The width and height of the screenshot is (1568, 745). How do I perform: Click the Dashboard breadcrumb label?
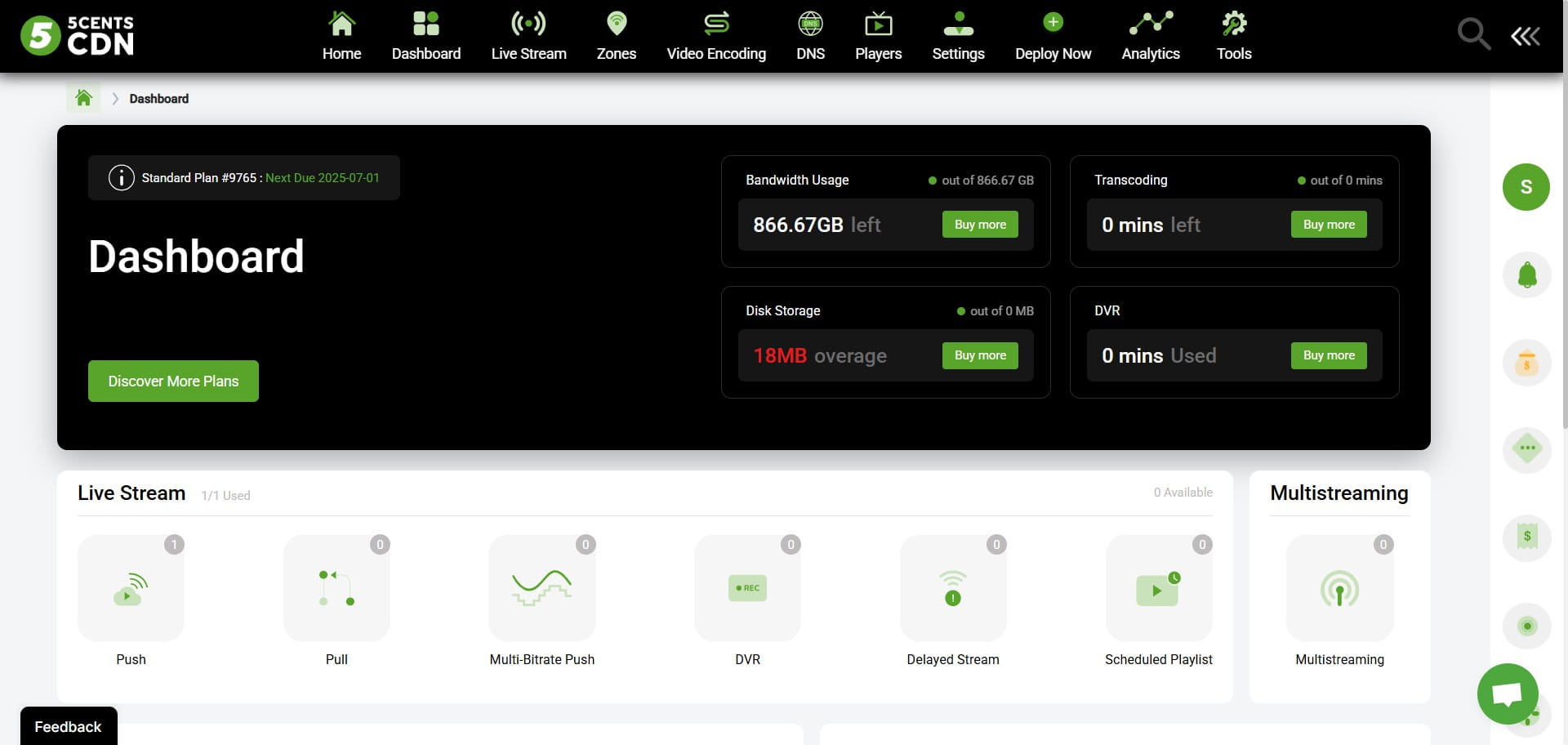(x=158, y=99)
